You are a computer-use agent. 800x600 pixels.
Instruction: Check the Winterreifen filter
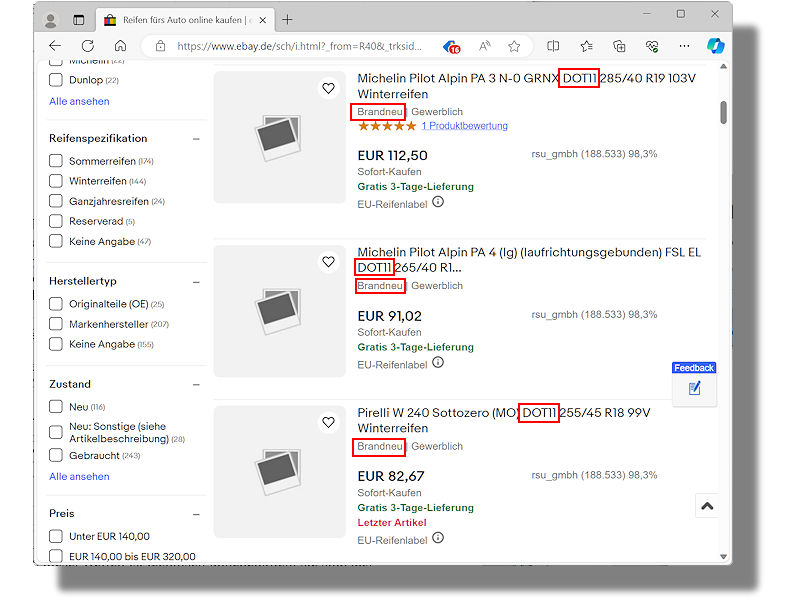pyautogui.click(x=56, y=181)
